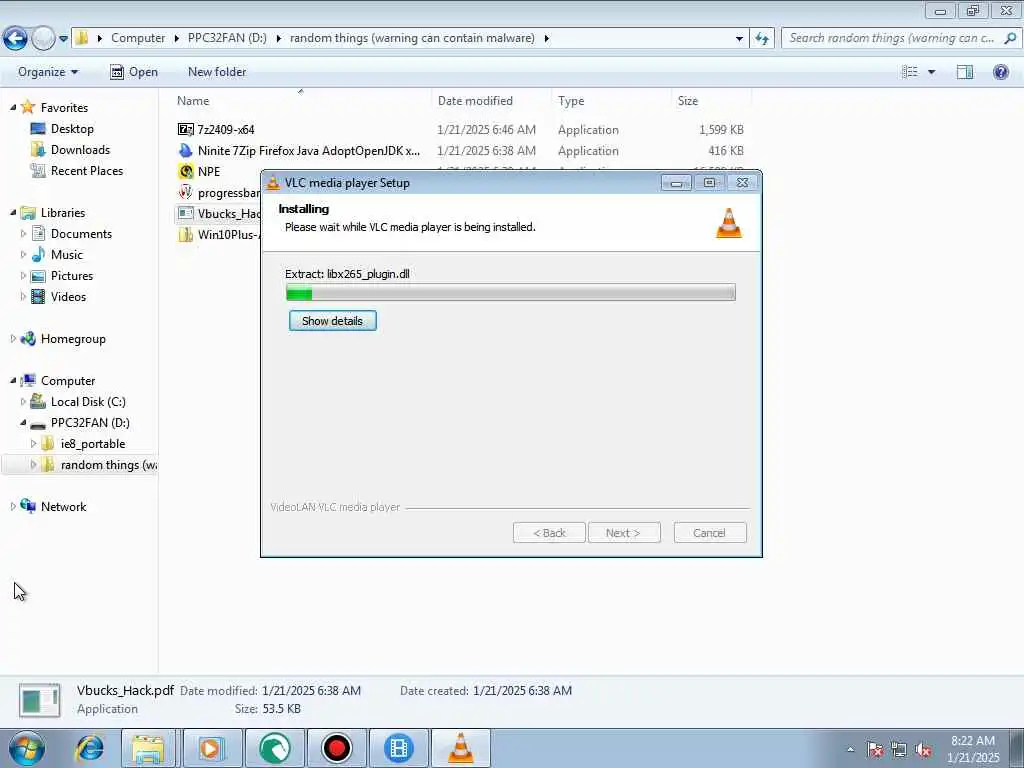This screenshot has width=1024, height=768.
Task: Select the Vbucks_Hack file icon
Action: pos(185,214)
